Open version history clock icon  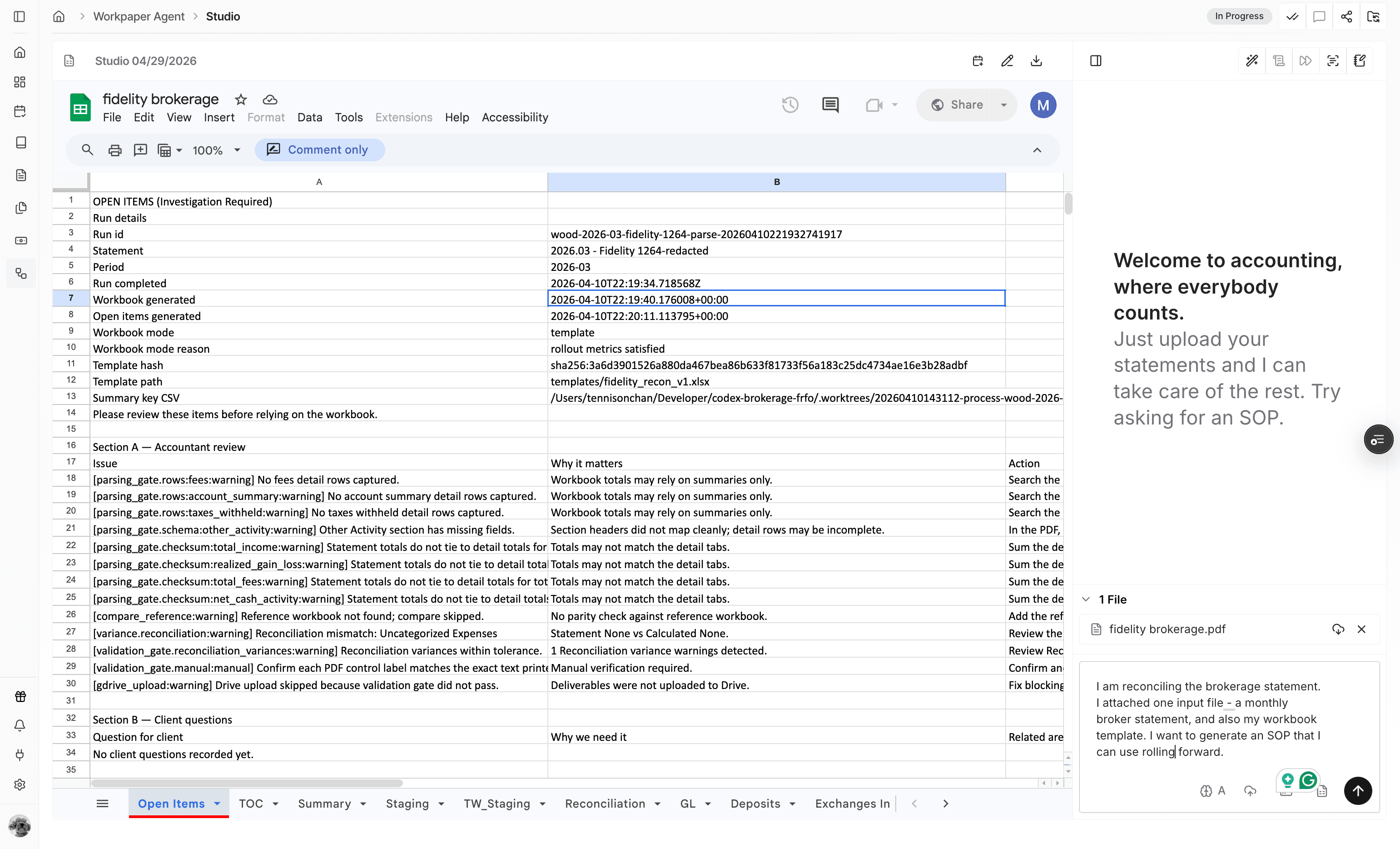pyautogui.click(x=790, y=105)
